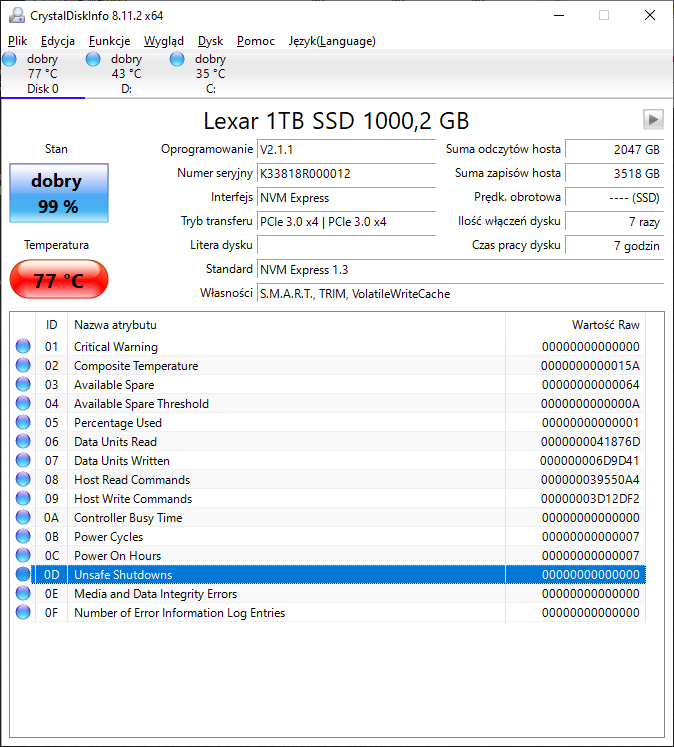Click raw value 00000003D12DF2

click(590, 499)
